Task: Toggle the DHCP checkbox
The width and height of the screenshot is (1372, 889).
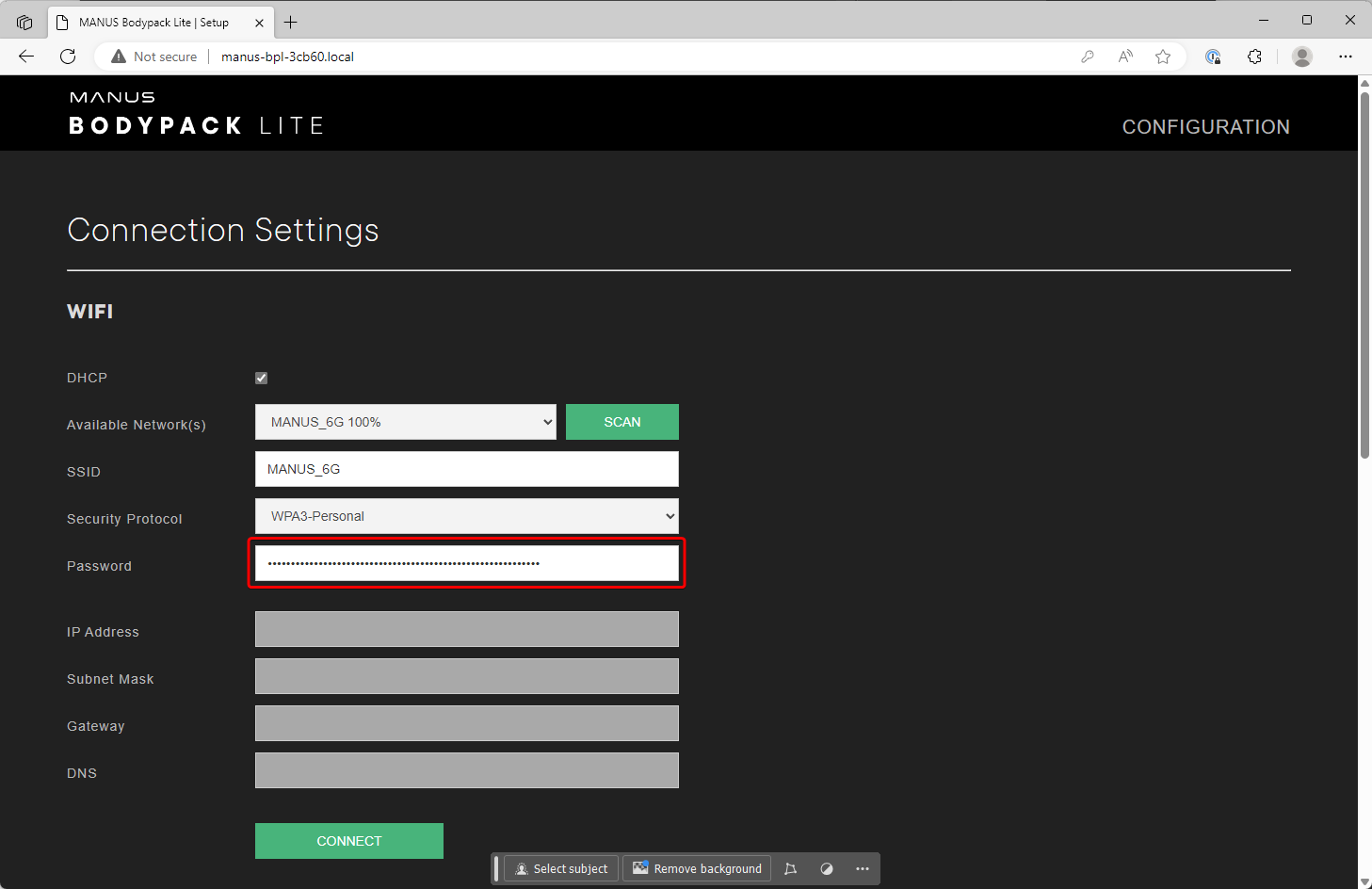Action: pos(262,378)
